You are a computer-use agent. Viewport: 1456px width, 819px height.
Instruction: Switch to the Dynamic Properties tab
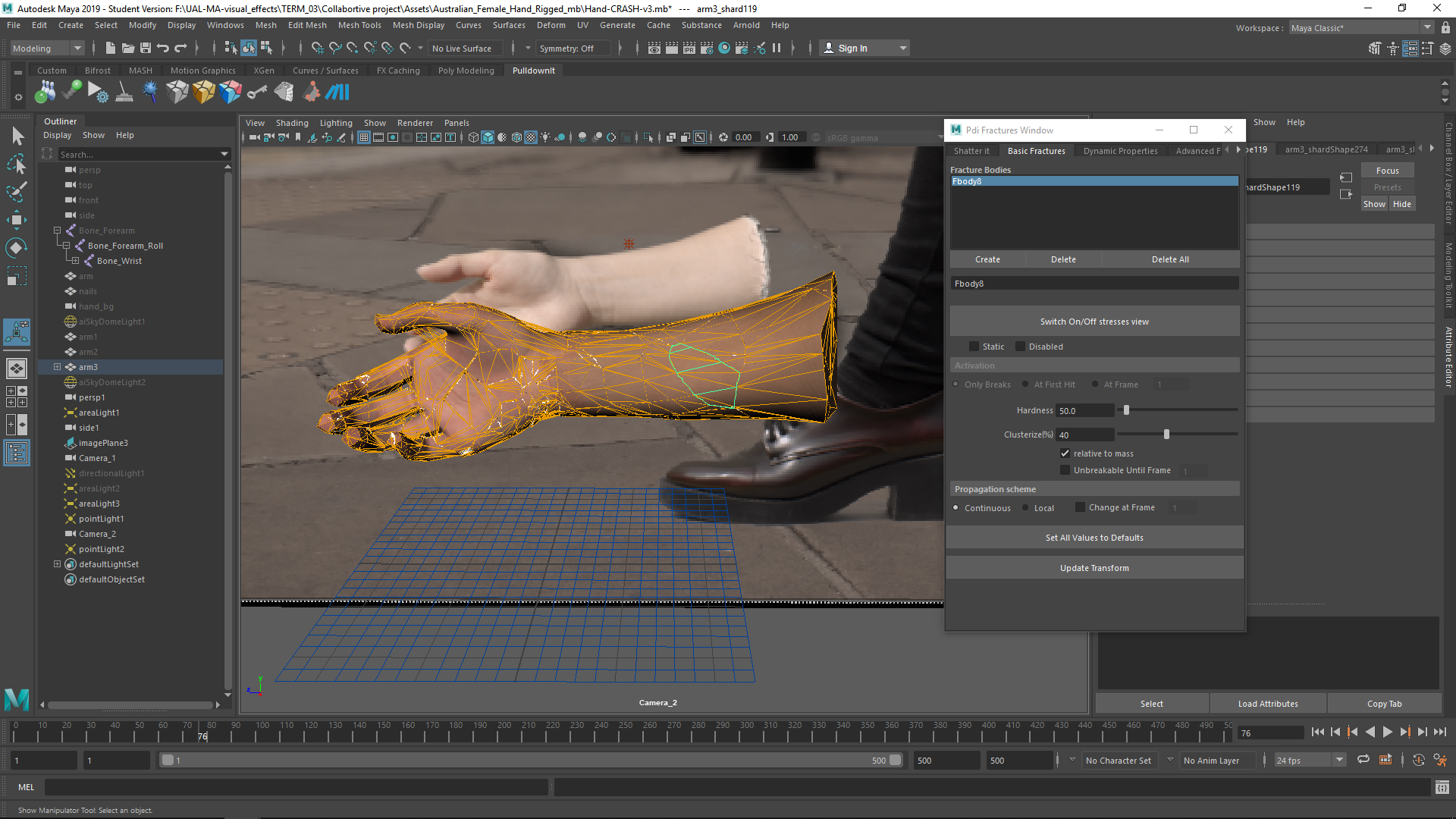tap(1120, 151)
